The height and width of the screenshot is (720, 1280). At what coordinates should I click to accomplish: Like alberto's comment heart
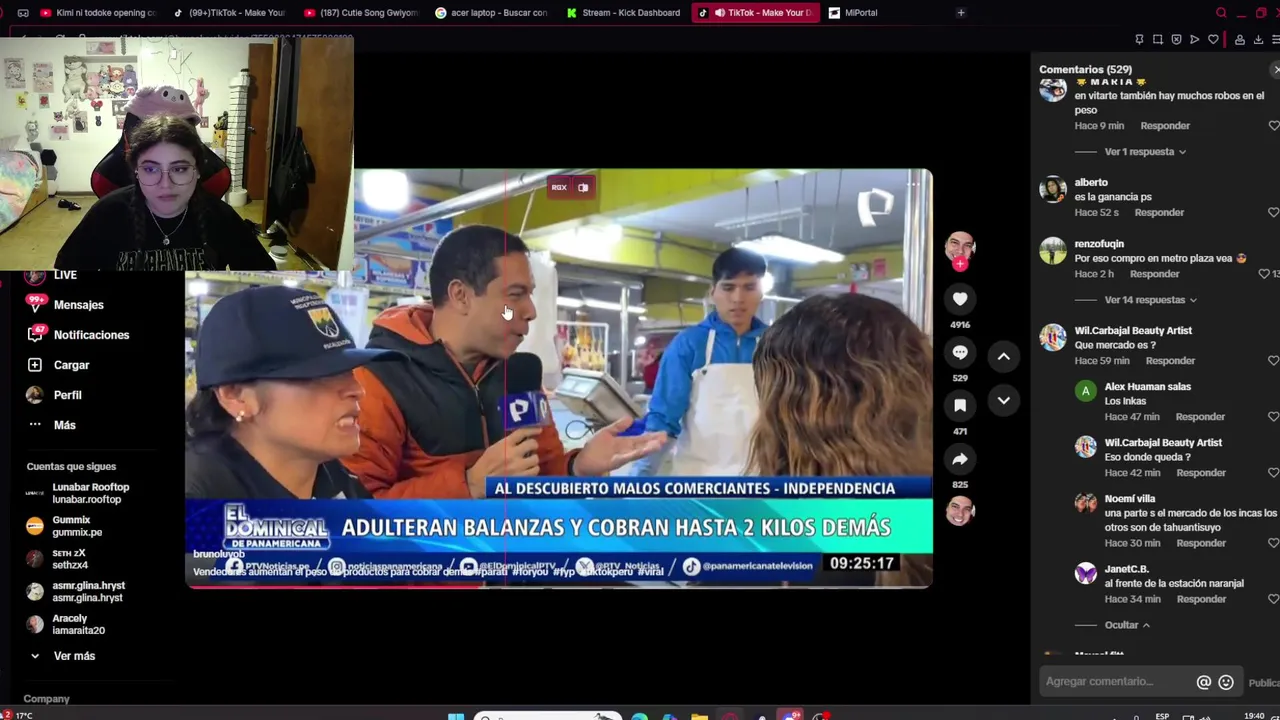click(1273, 212)
